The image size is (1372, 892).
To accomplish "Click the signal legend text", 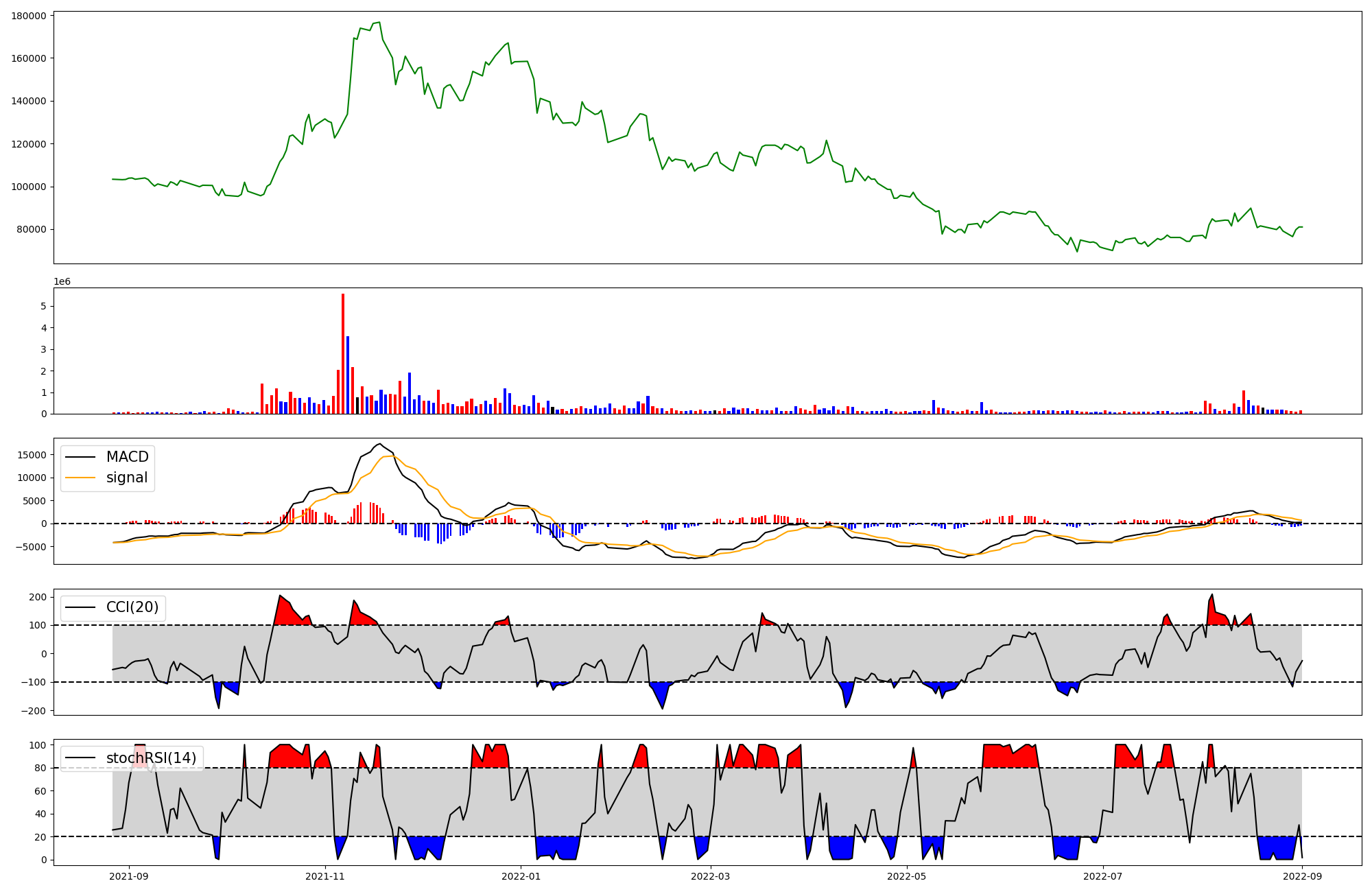I will [127, 478].
